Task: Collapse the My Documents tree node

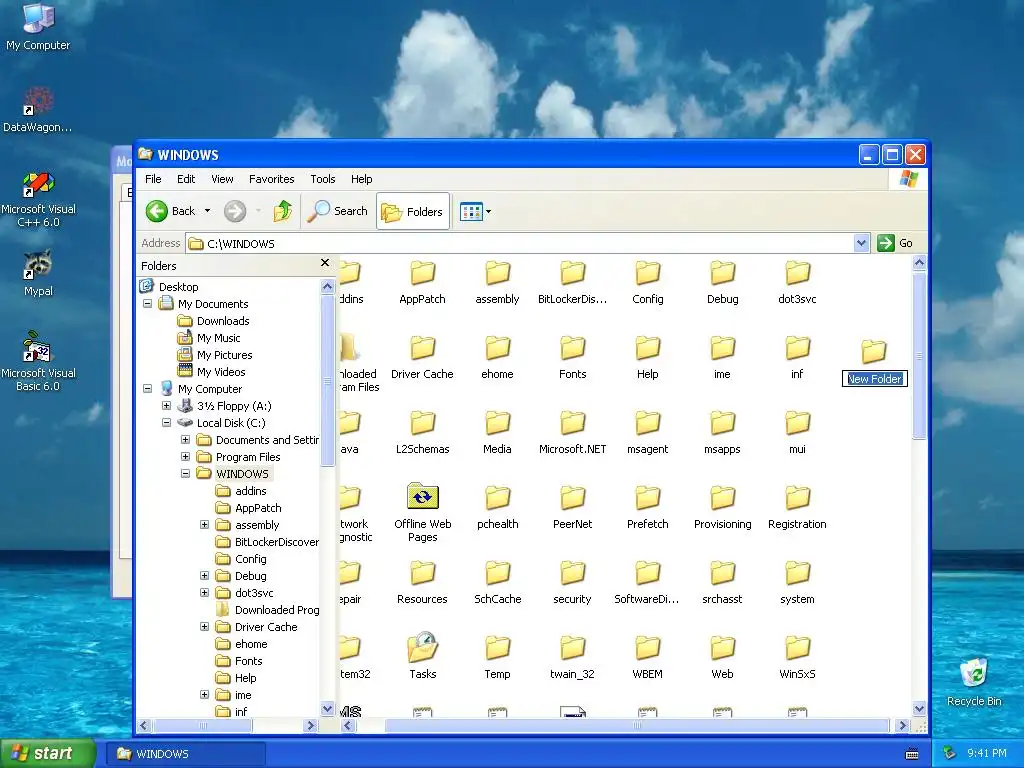Action: (148, 304)
